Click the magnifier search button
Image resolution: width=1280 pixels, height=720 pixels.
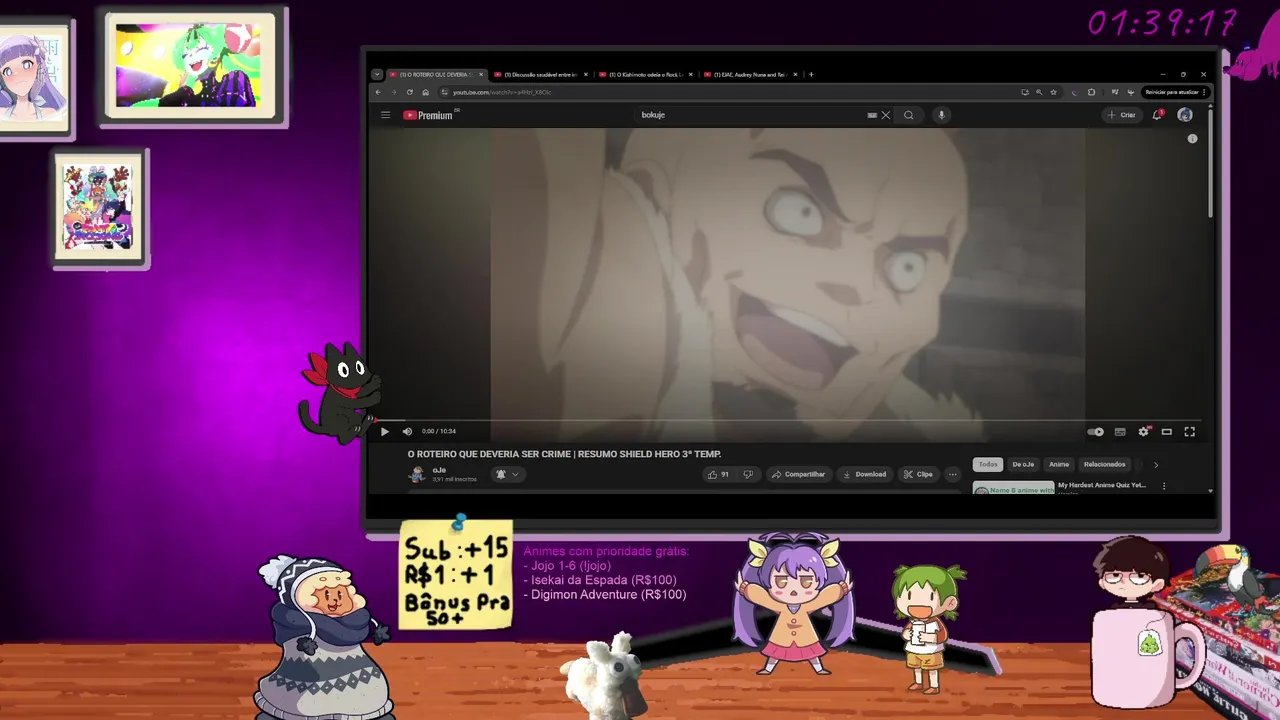click(908, 115)
